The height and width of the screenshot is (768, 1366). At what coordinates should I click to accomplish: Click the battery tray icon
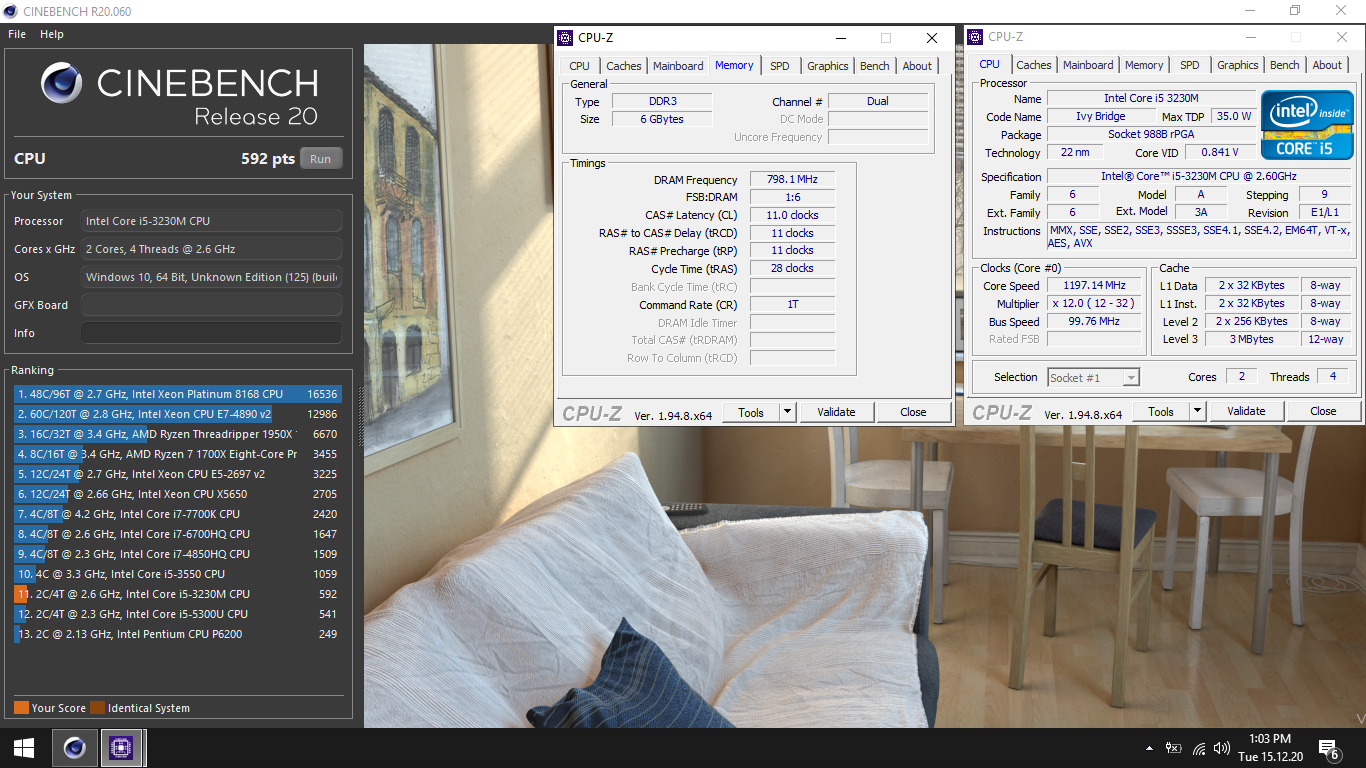(x=1174, y=748)
